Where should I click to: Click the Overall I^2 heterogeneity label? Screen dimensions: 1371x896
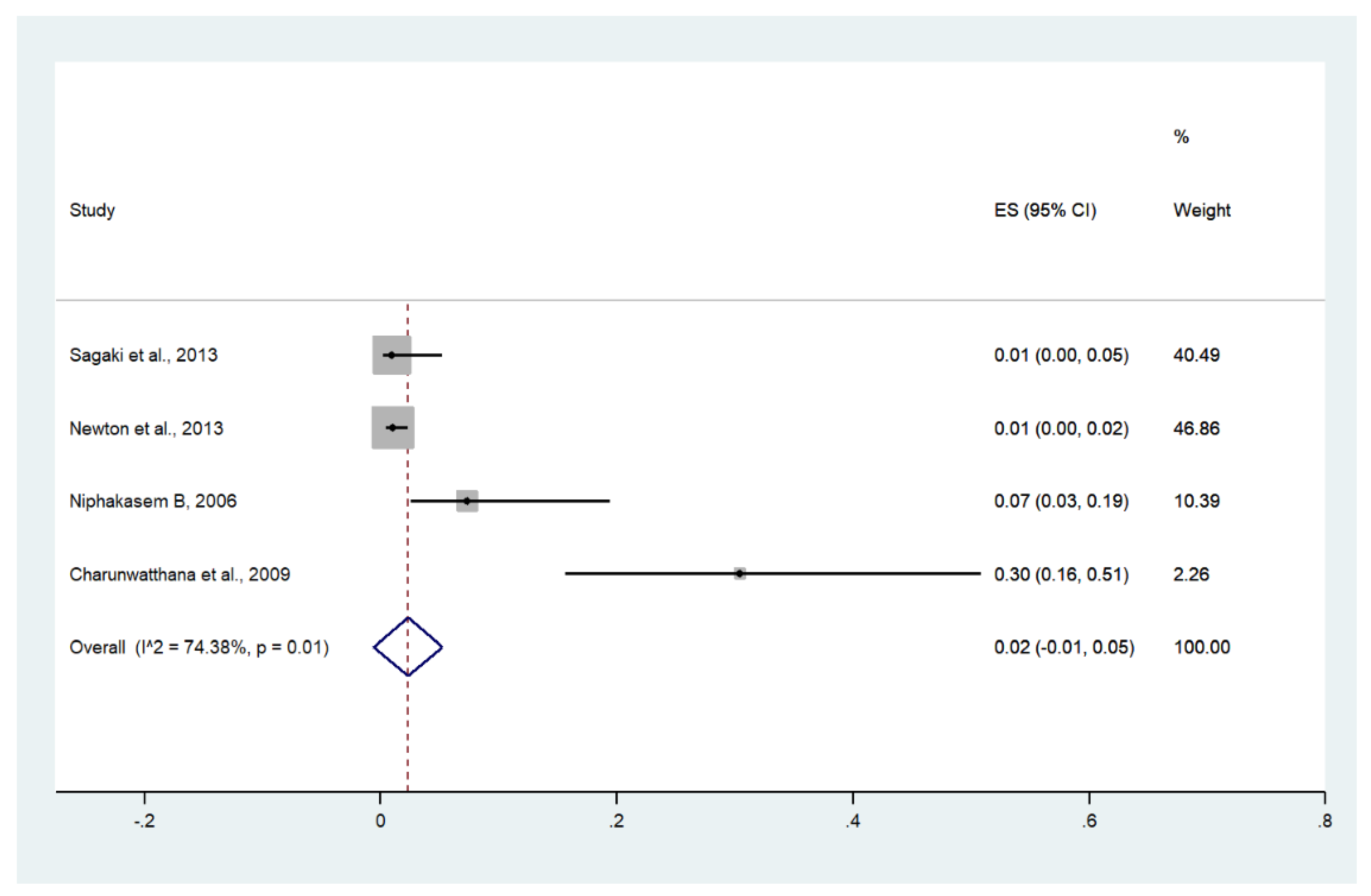pos(199,647)
